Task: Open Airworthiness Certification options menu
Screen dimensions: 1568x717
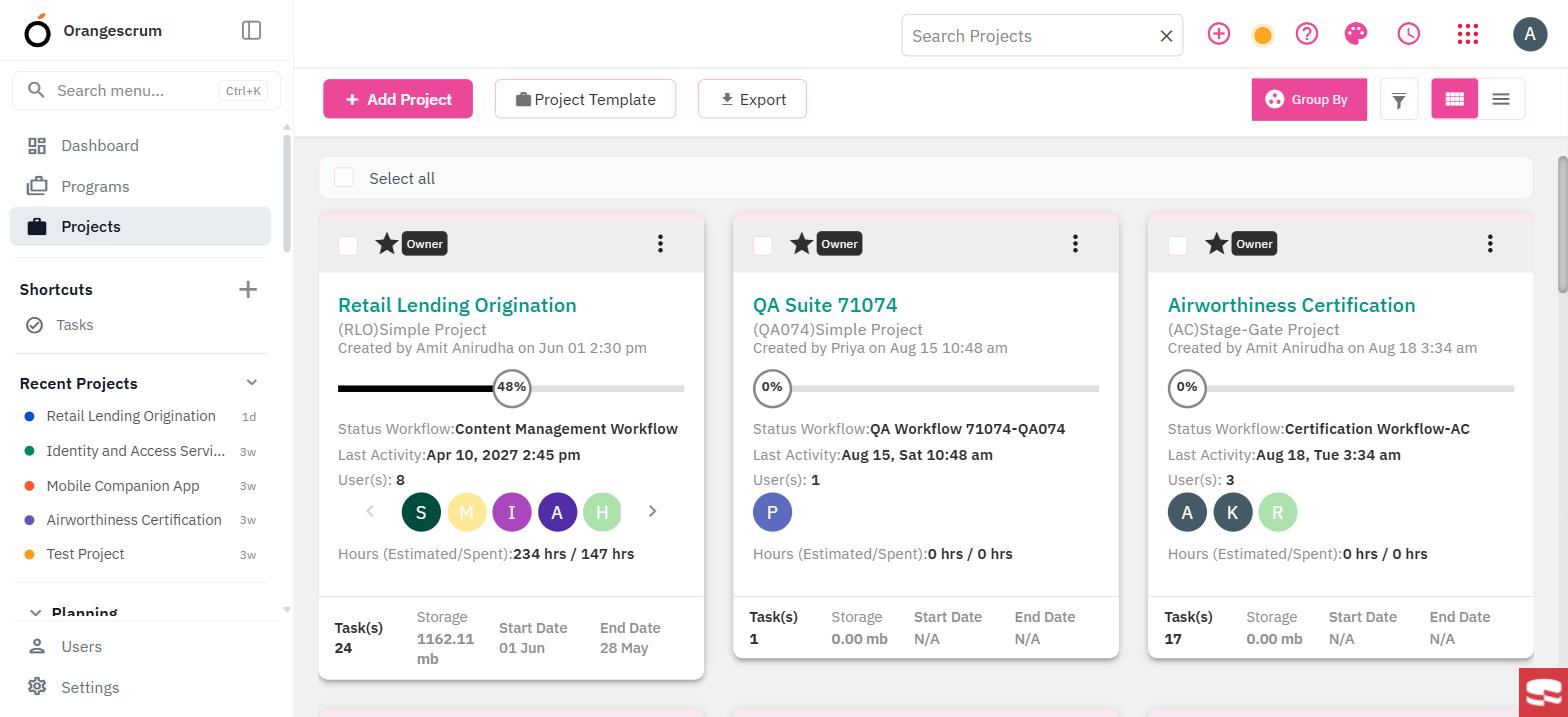Action: tap(1490, 243)
